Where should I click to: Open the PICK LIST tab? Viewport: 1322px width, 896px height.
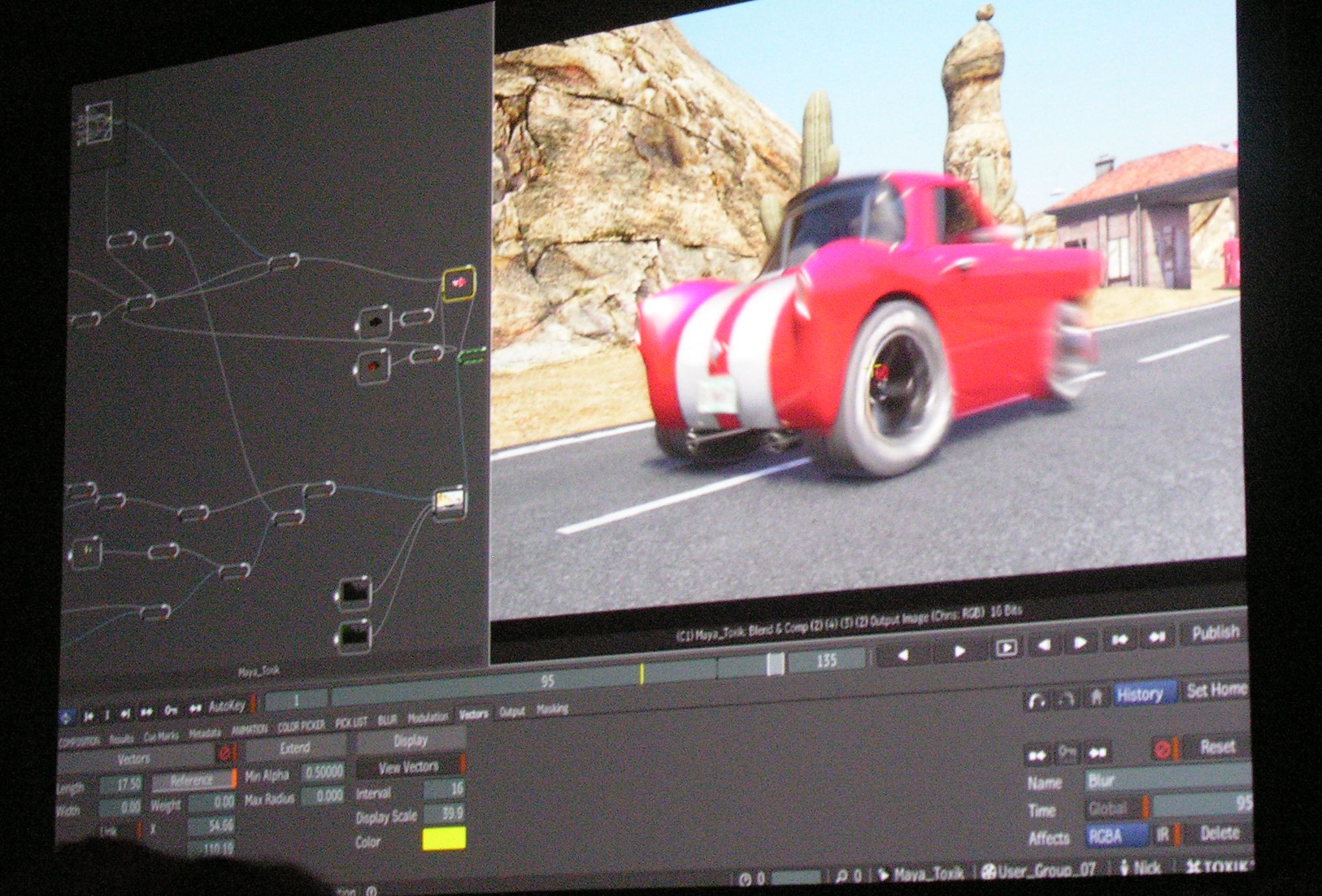pos(352,722)
